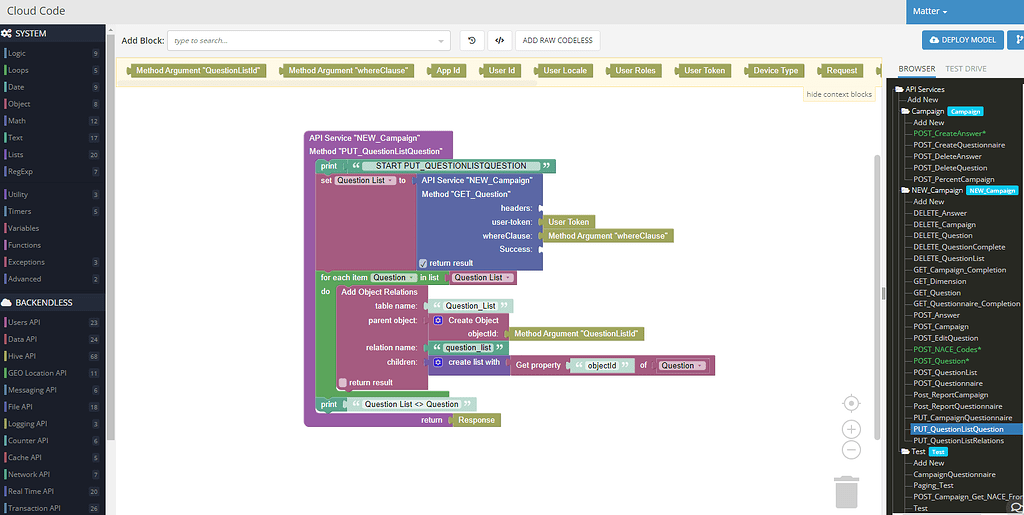Open the code view icon button
The width and height of the screenshot is (1024, 515).
[x=499, y=40]
